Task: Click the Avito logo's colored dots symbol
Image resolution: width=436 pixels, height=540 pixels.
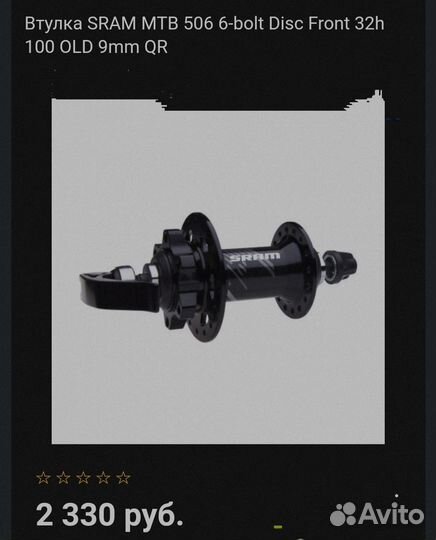Action: (343, 515)
